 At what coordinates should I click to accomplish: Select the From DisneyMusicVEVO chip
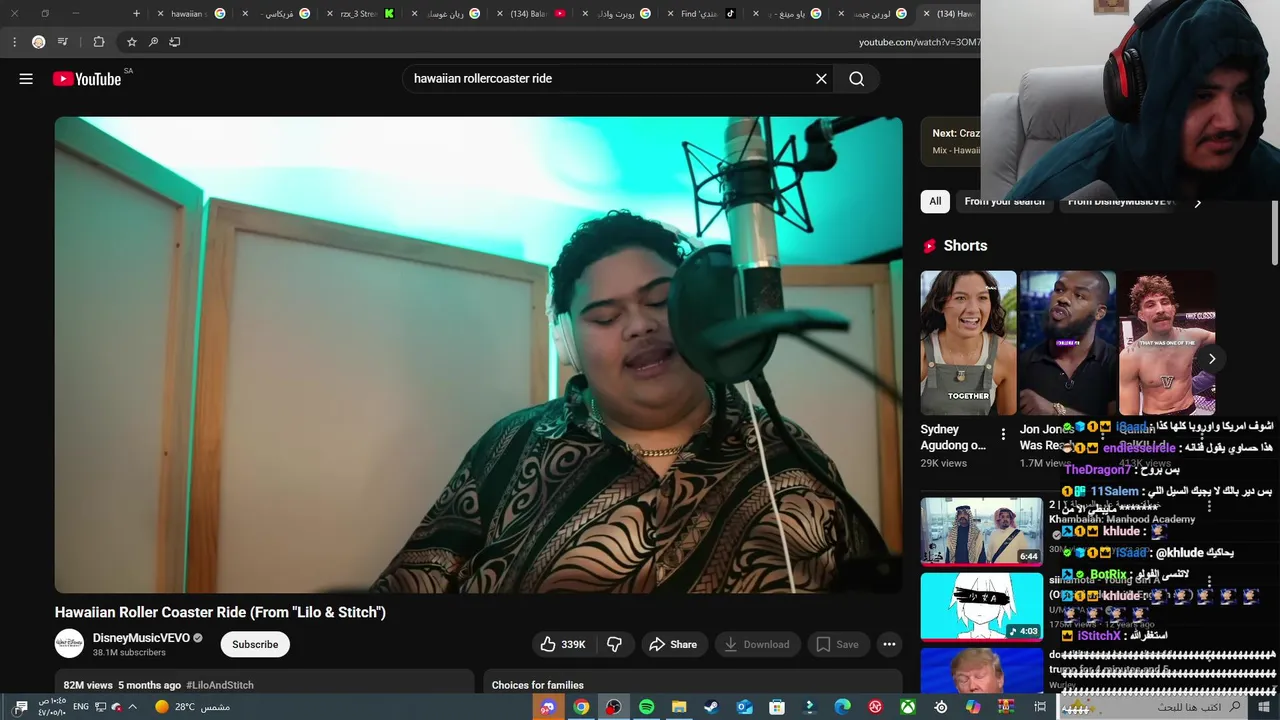[x=1120, y=201]
